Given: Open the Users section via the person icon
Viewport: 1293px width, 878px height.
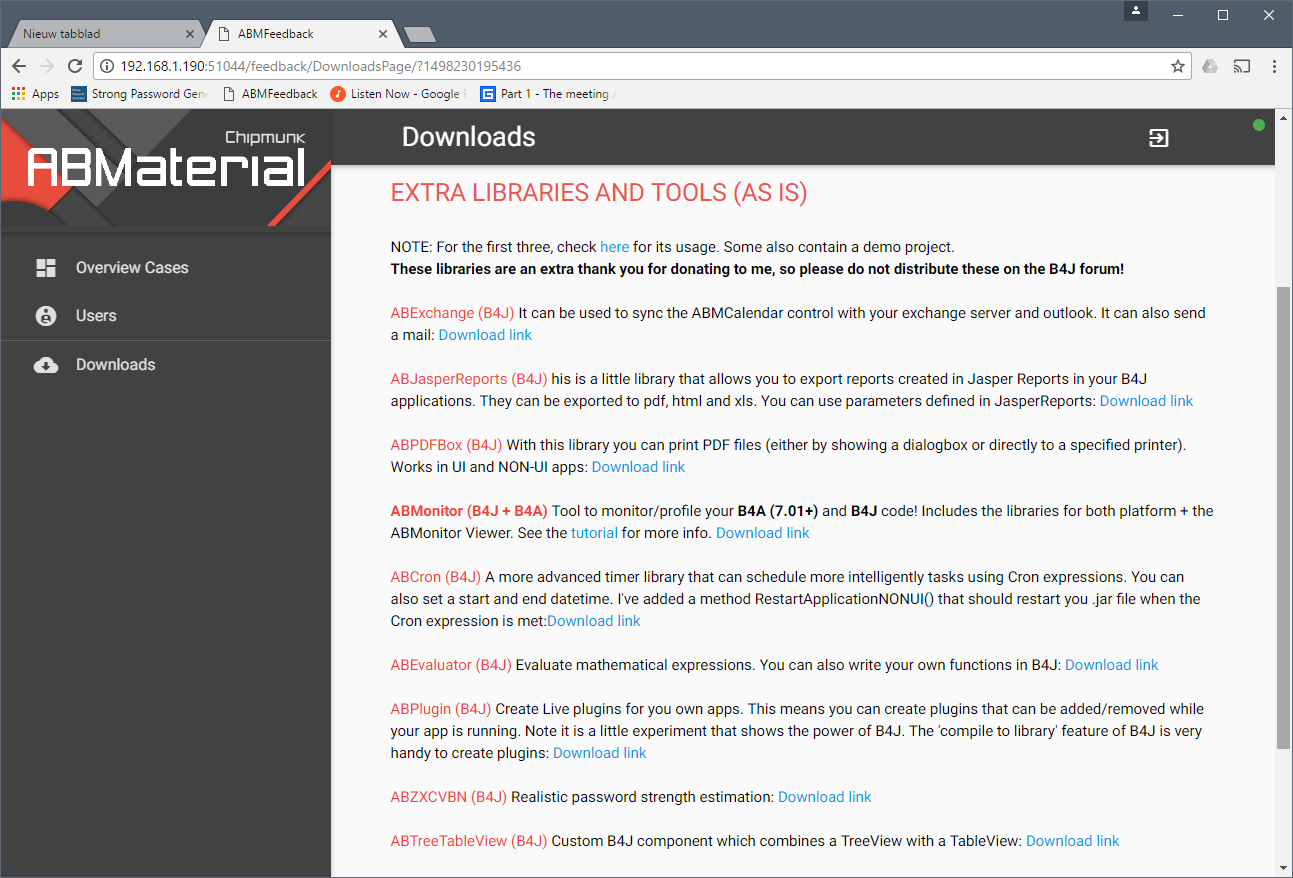Looking at the screenshot, I should tap(45, 315).
